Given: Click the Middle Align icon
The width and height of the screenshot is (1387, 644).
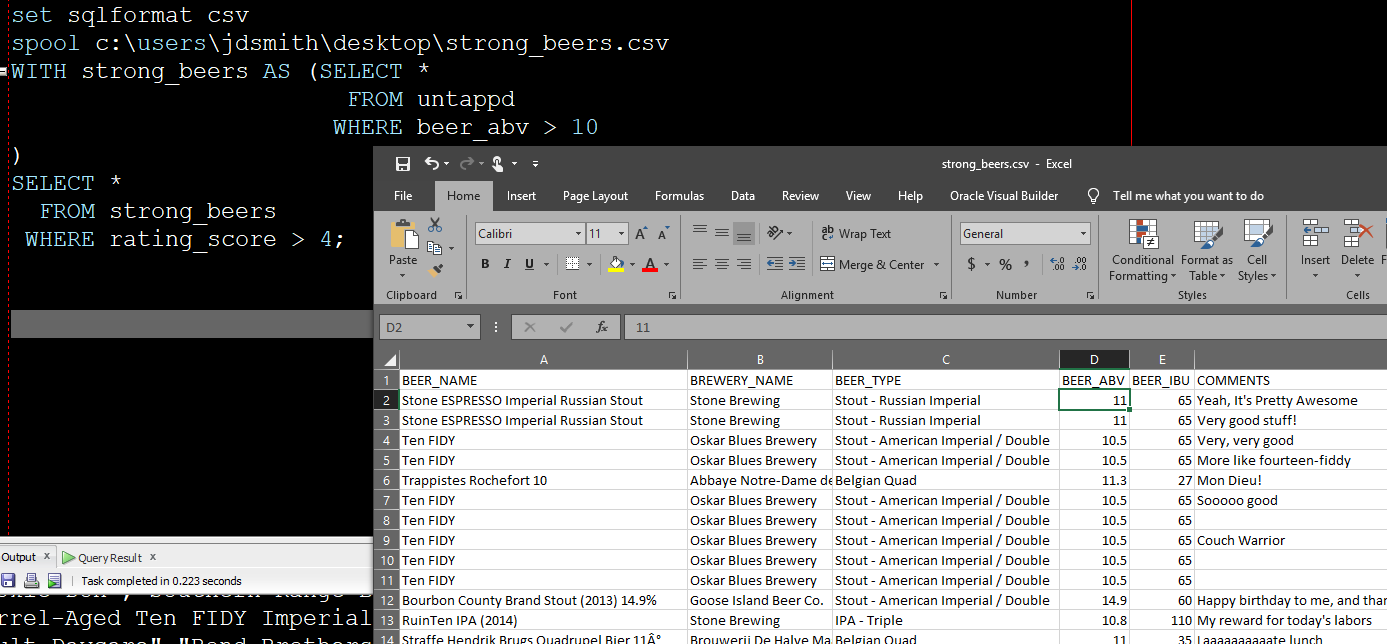Looking at the screenshot, I should click(721, 234).
